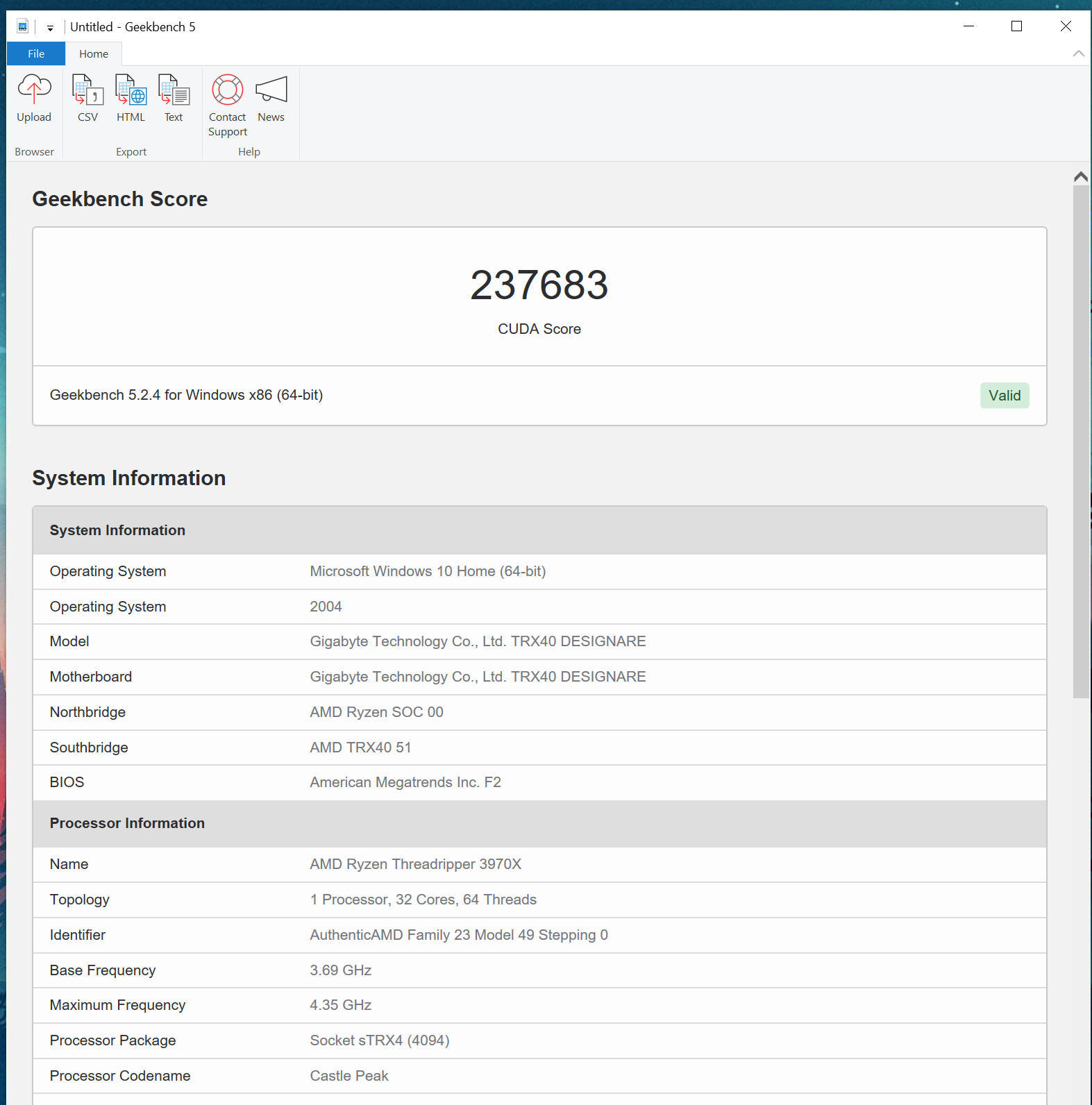Image resolution: width=1092 pixels, height=1105 pixels.
Task: Click the Processor Information section header
Action: tap(539, 823)
